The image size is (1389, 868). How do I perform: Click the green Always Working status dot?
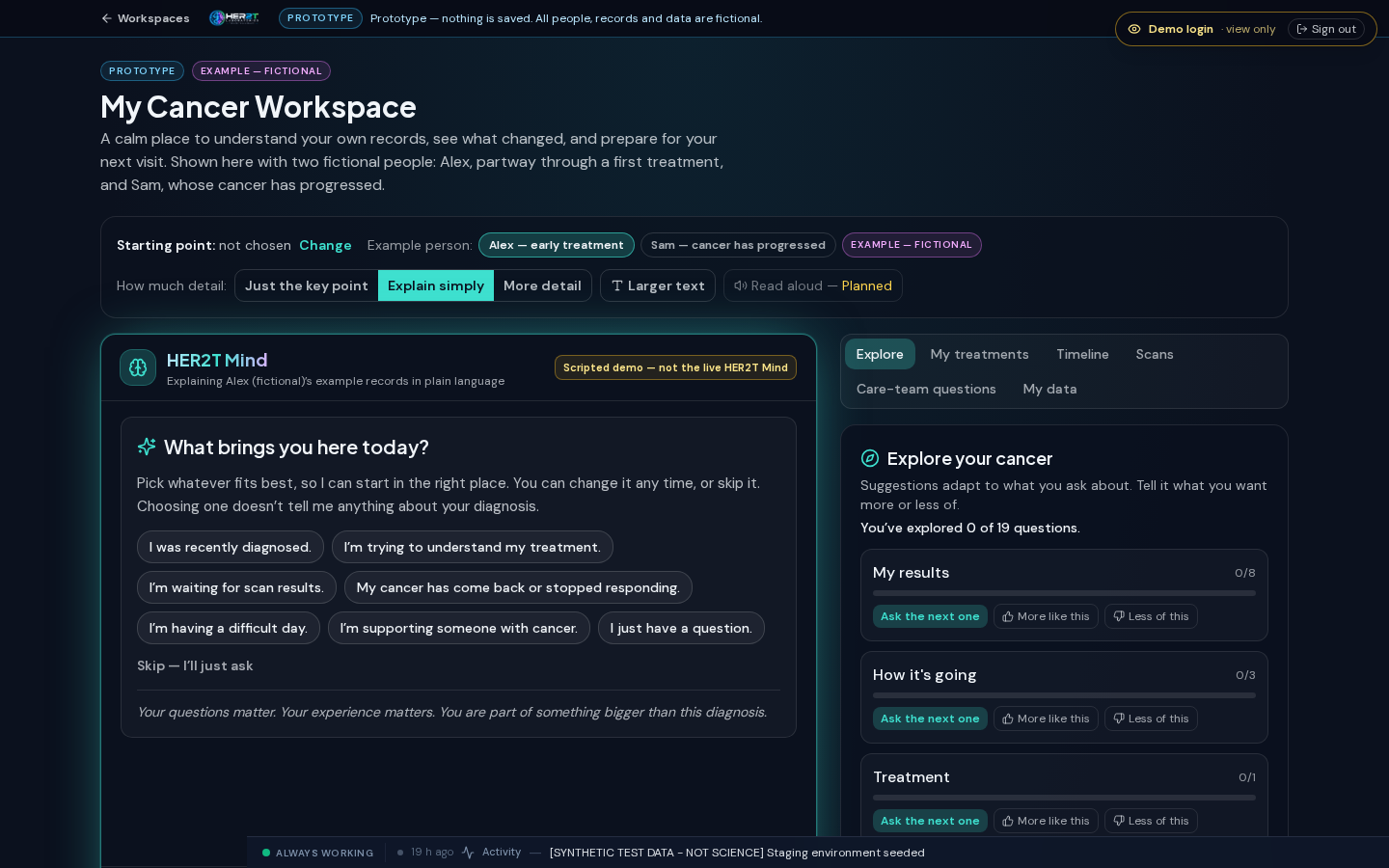pos(266,853)
